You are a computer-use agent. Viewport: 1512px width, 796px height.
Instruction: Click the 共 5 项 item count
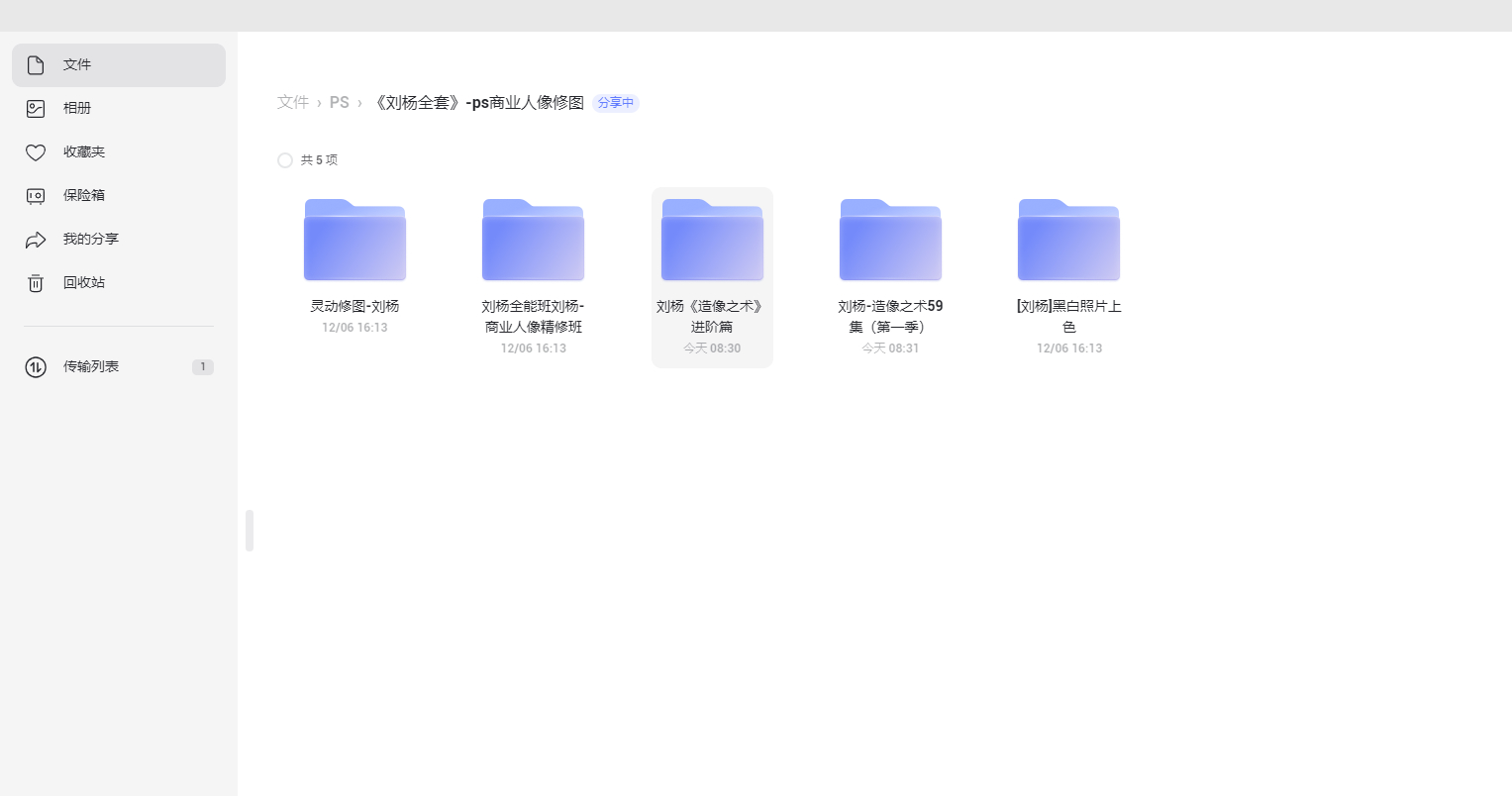click(x=319, y=160)
